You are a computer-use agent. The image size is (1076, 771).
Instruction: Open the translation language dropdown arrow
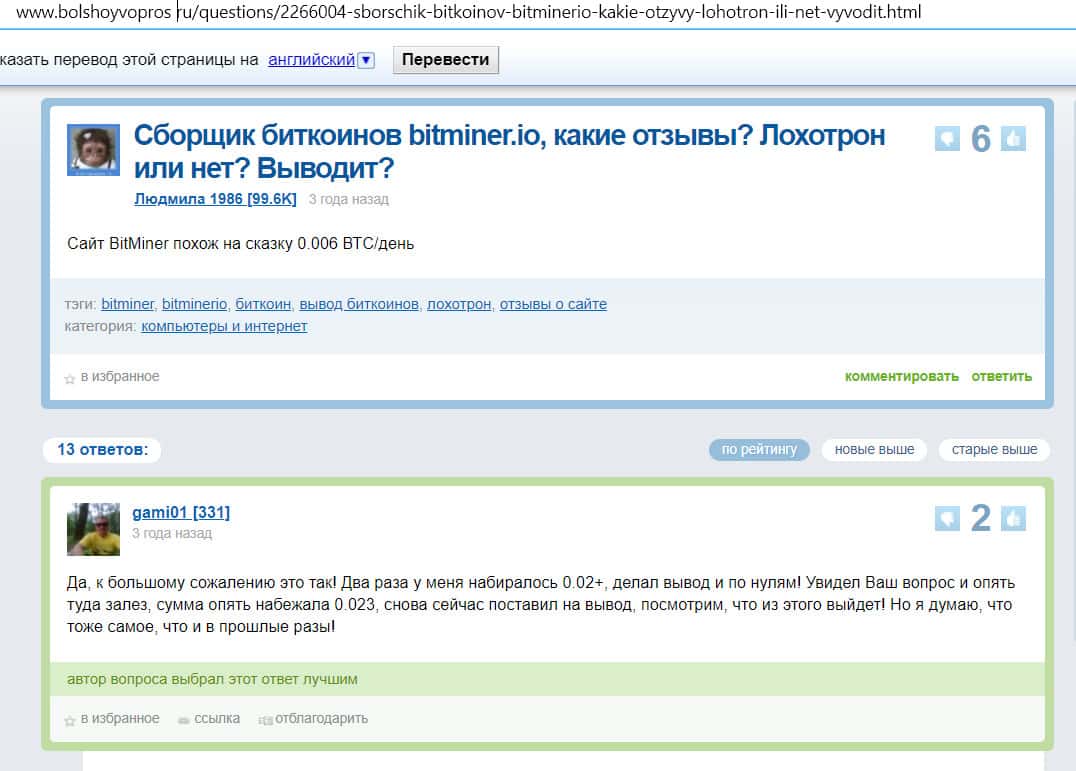click(x=366, y=60)
